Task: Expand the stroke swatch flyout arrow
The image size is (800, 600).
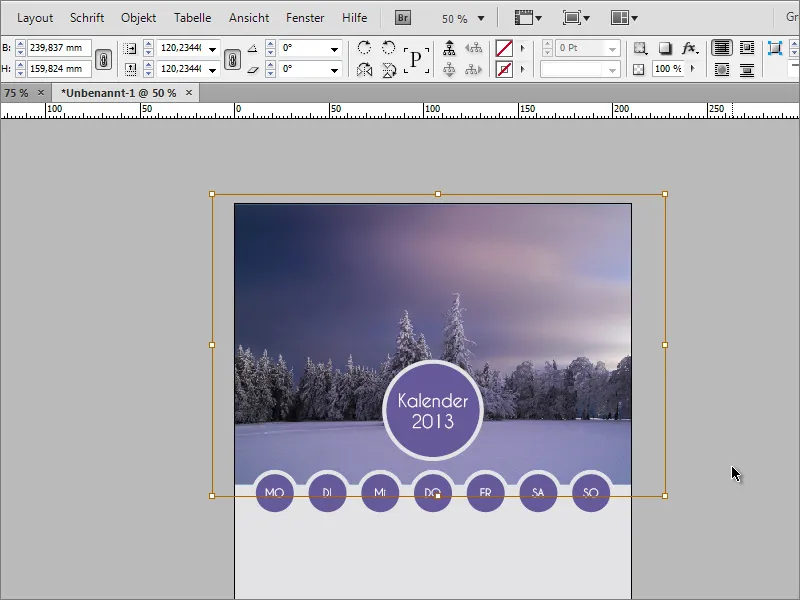Action: [x=522, y=69]
